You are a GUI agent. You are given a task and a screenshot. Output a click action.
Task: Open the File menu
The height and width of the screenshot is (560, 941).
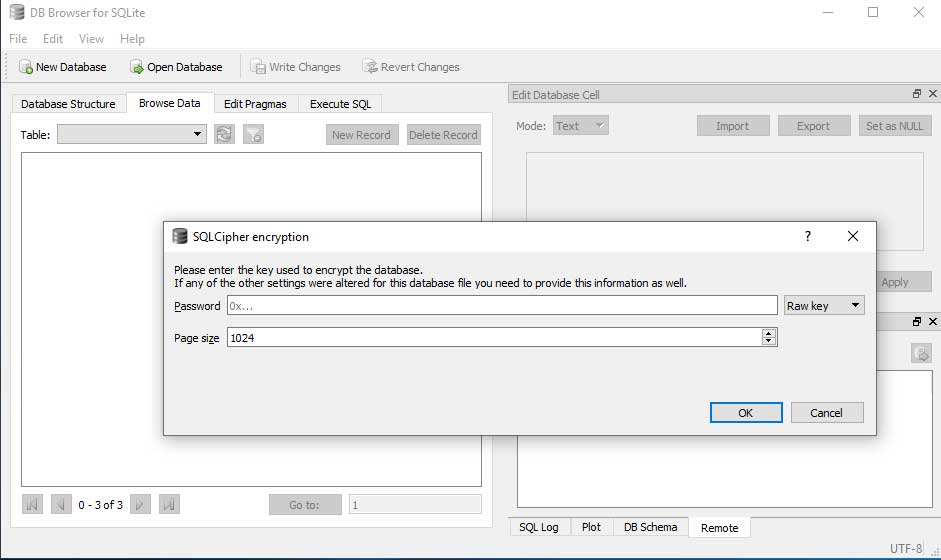18,38
